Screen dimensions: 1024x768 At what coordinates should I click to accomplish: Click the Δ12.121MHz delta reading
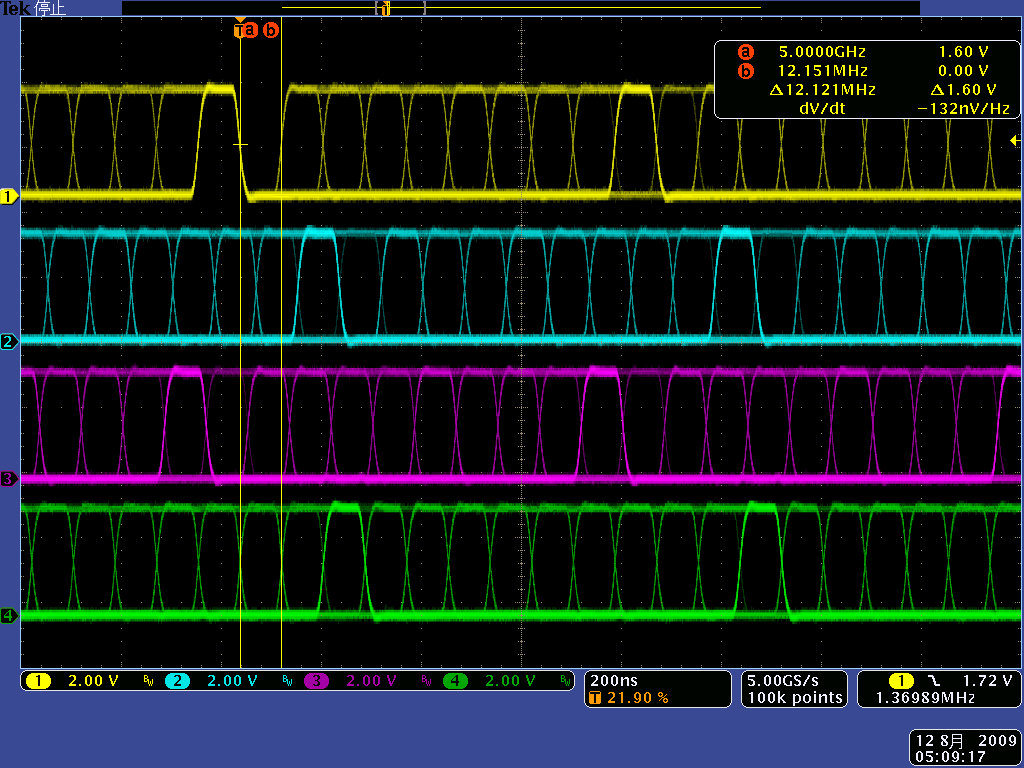click(x=823, y=89)
